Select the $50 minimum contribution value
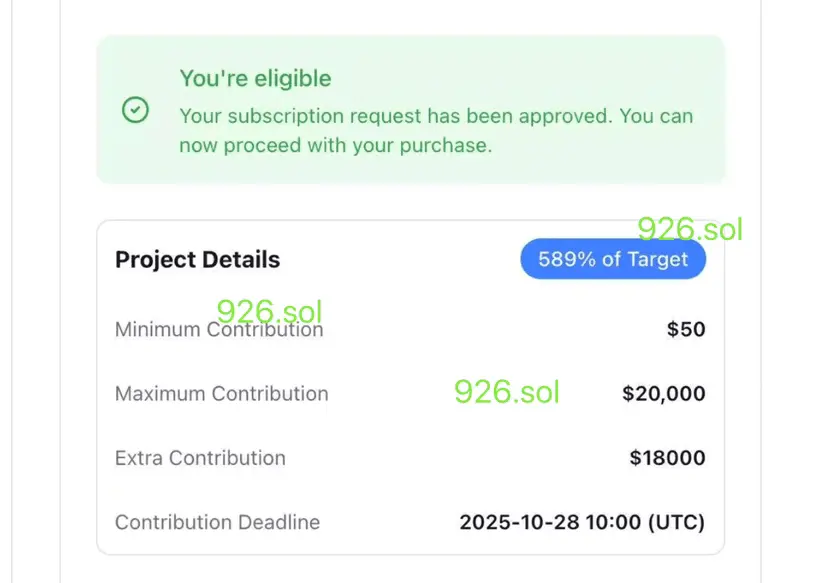This screenshot has height=583, width=828. tap(686, 329)
